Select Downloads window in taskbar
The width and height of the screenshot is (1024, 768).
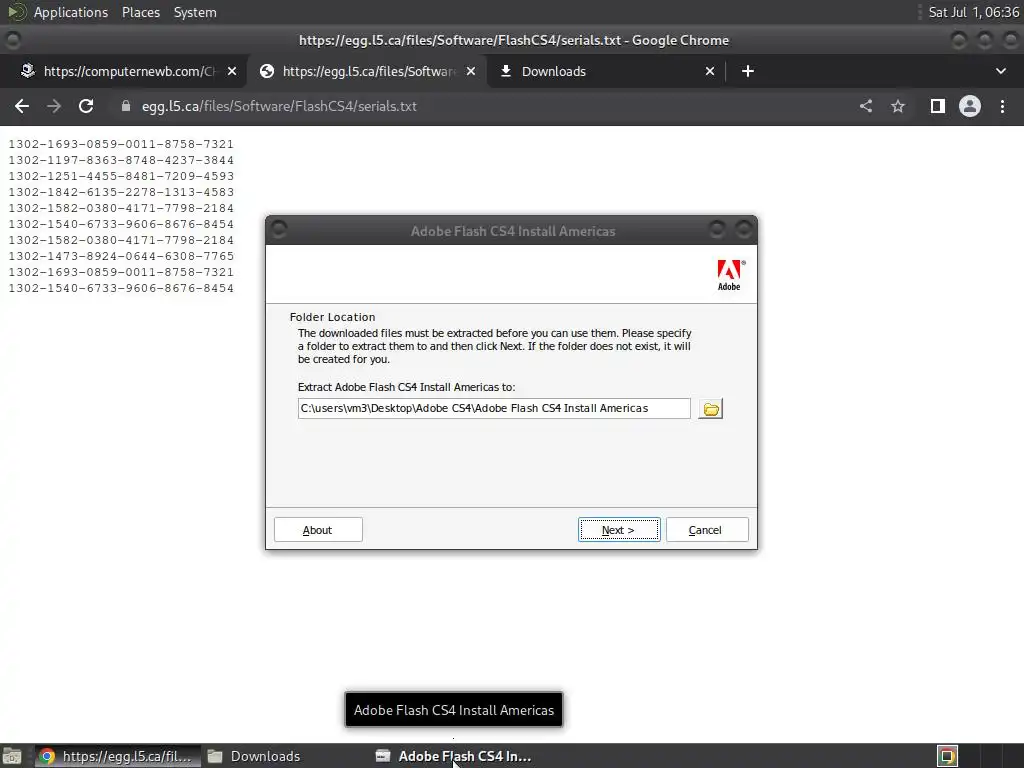[x=255, y=756]
